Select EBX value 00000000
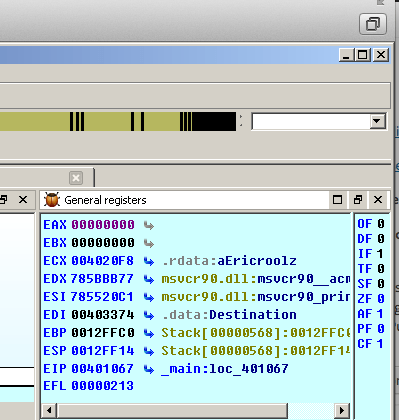Screen dimensions: 399x420 (103, 243)
